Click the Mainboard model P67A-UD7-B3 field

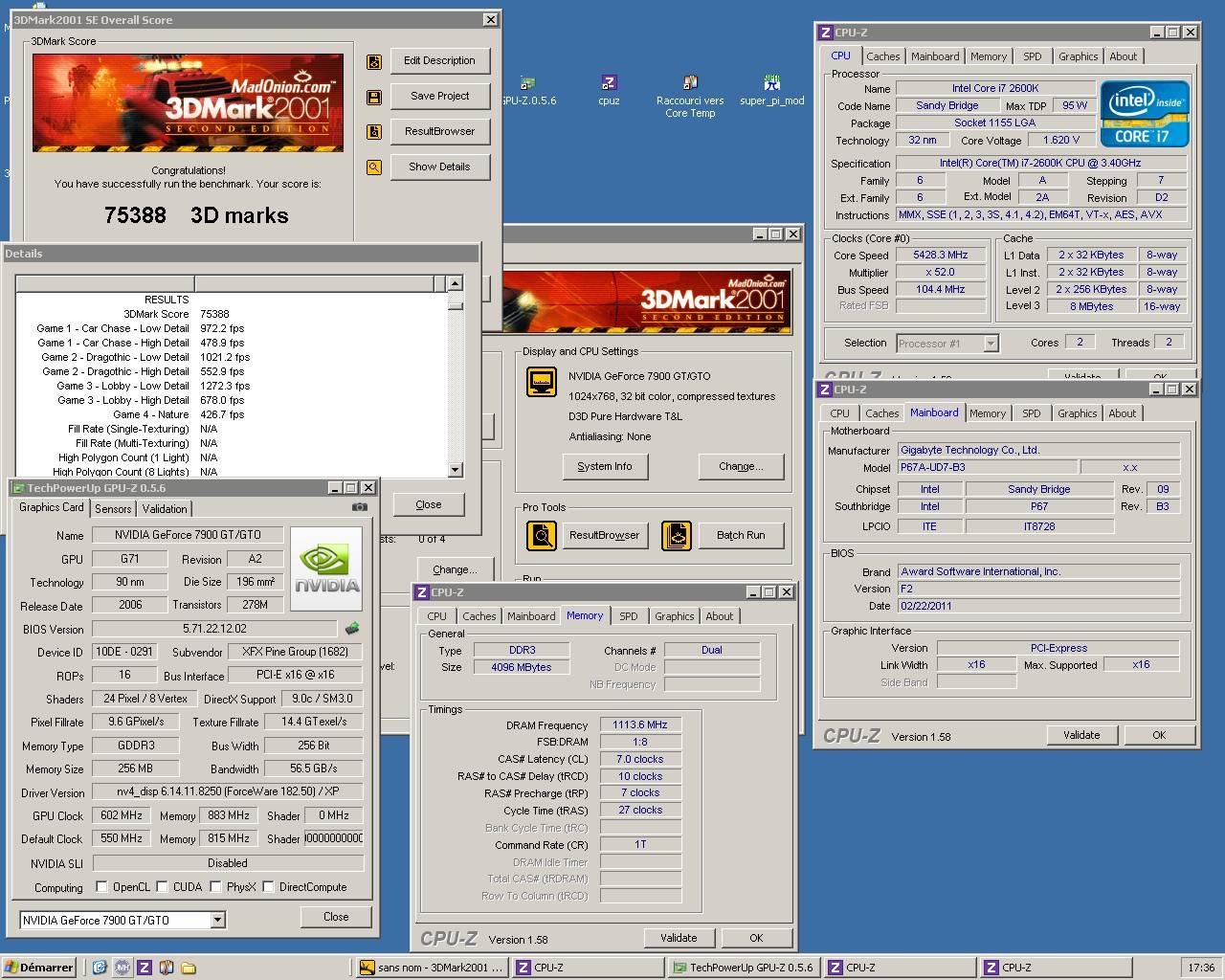coord(987,467)
